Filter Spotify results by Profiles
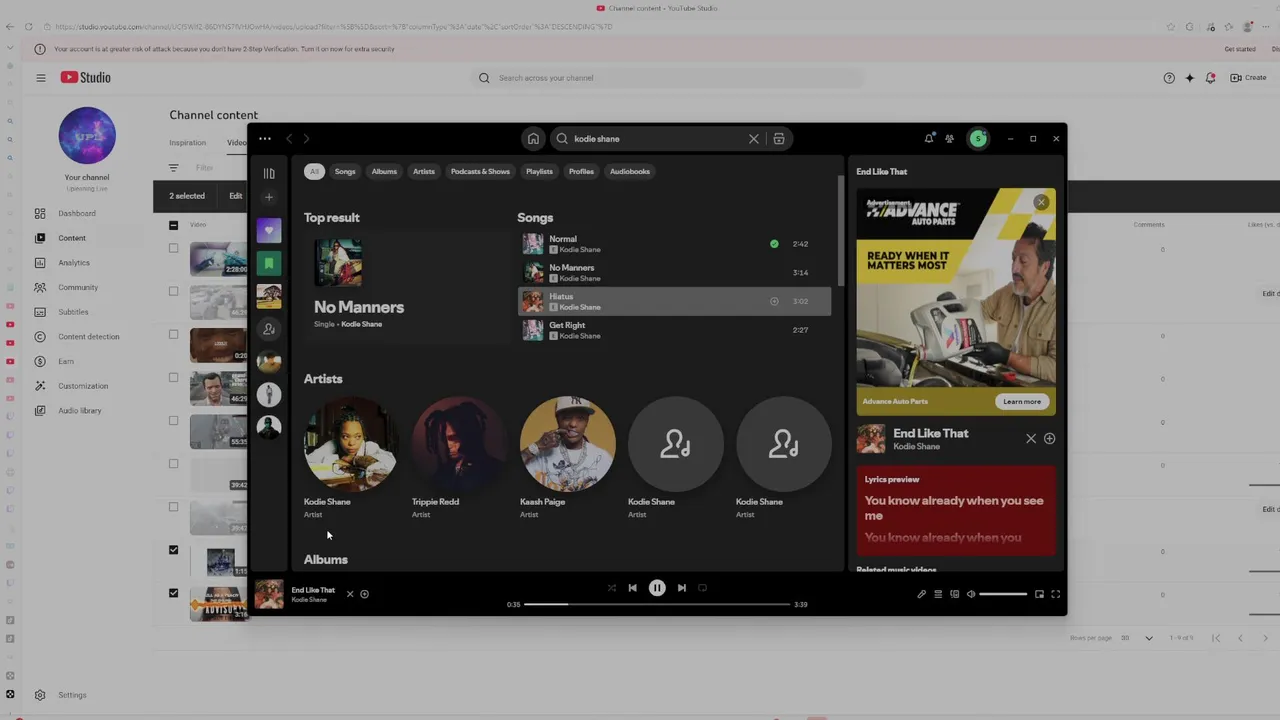 click(x=581, y=172)
